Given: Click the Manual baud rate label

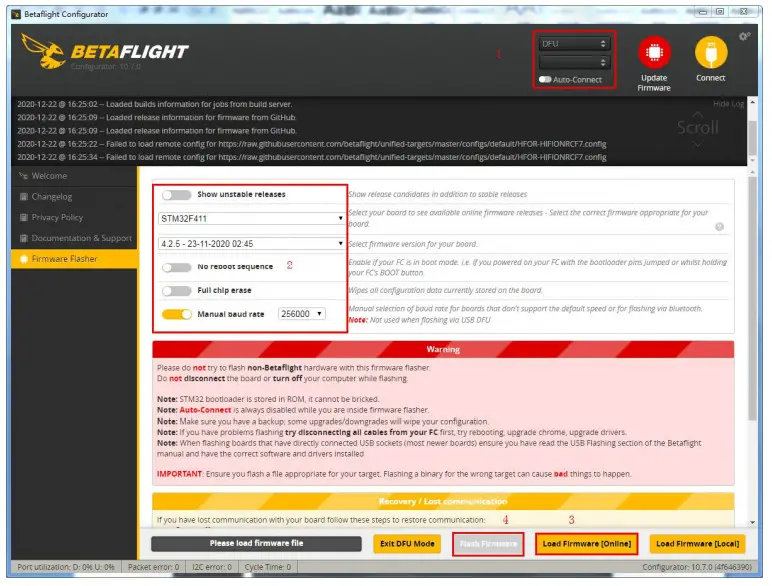Looking at the screenshot, I should coord(230,314).
